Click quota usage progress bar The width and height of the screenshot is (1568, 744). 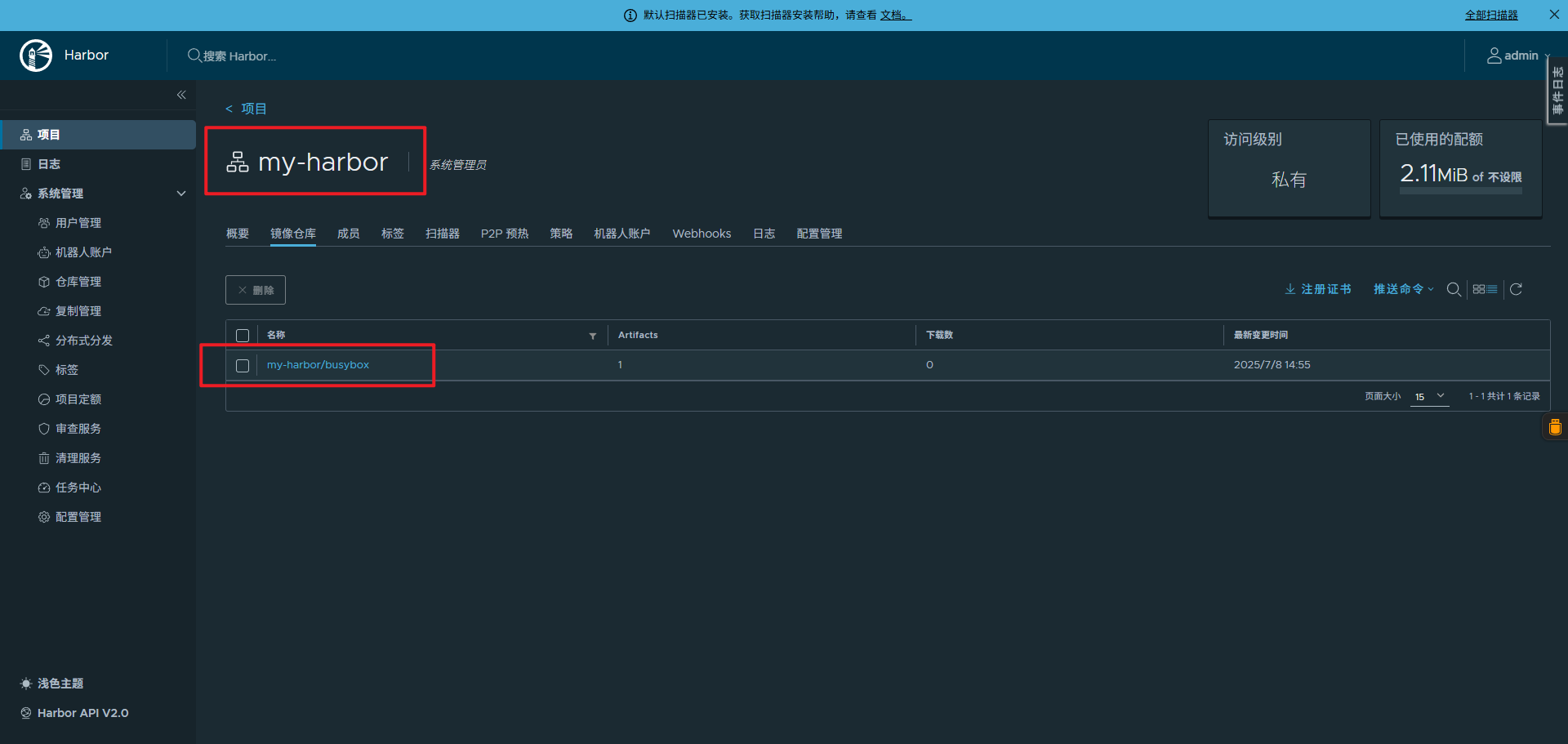point(1461,191)
